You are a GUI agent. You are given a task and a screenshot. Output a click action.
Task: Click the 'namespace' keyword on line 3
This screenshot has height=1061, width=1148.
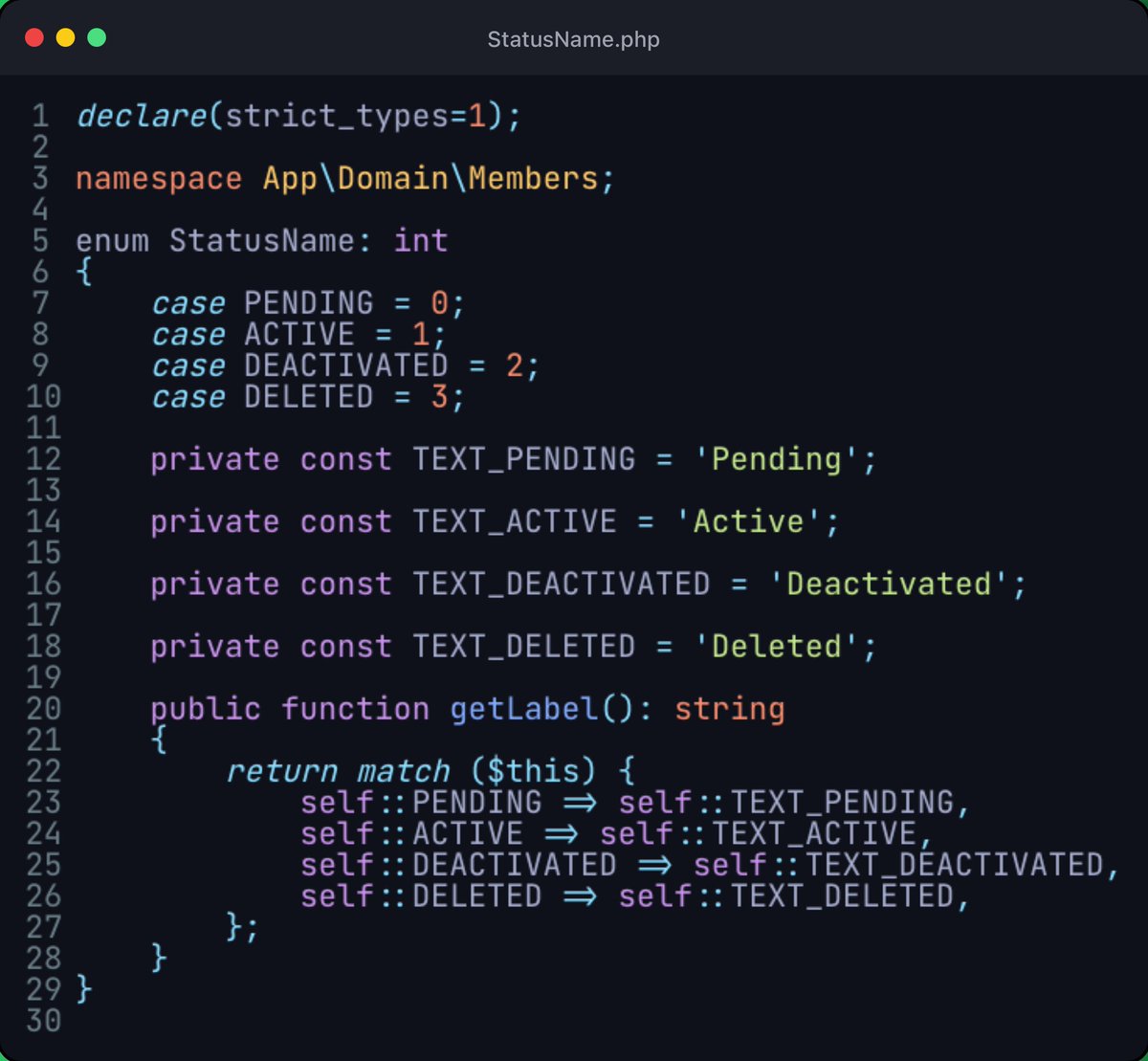click(x=159, y=180)
